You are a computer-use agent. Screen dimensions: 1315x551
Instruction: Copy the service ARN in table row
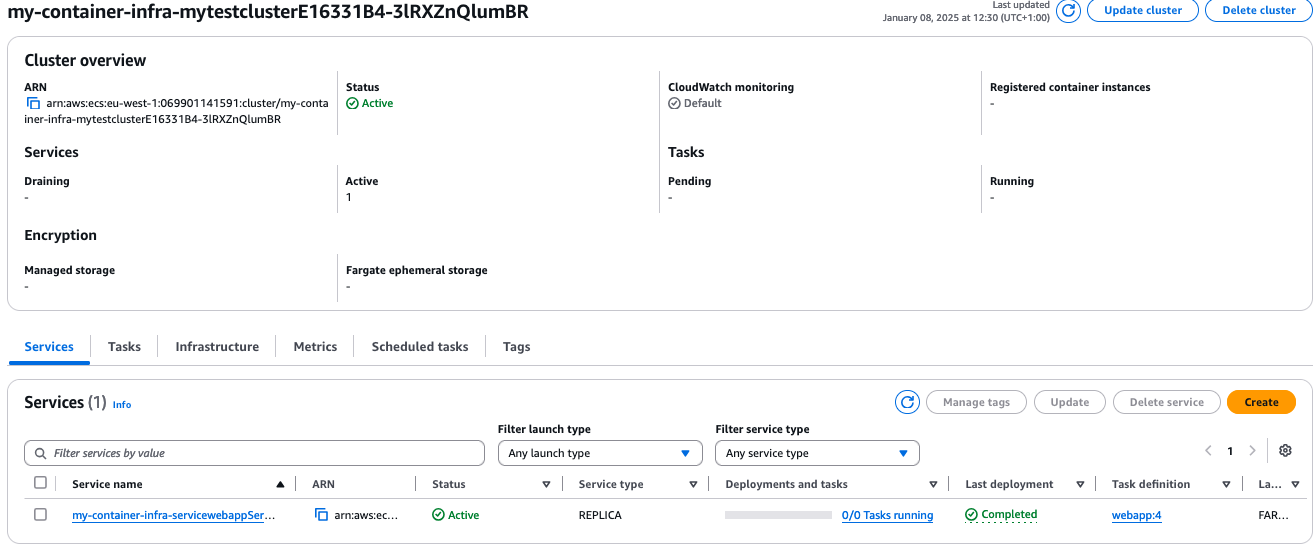click(321, 515)
